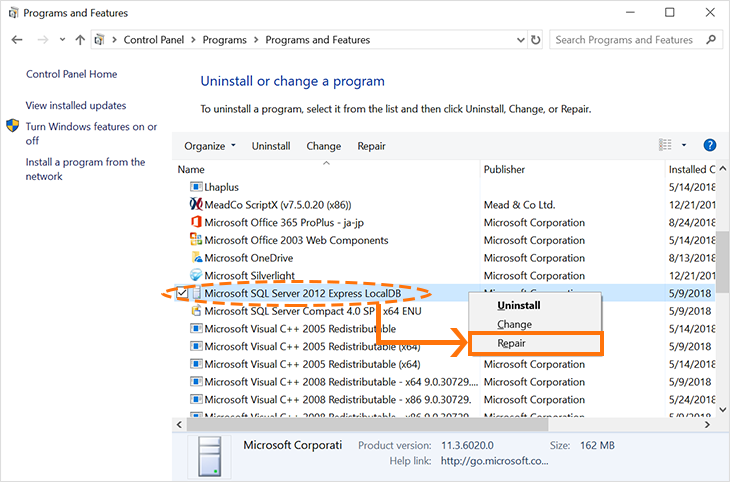This screenshot has height=482, width=730.
Task: Select MeadCo ScriptX (v7.5.0.20 (x86))
Action: (278, 205)
